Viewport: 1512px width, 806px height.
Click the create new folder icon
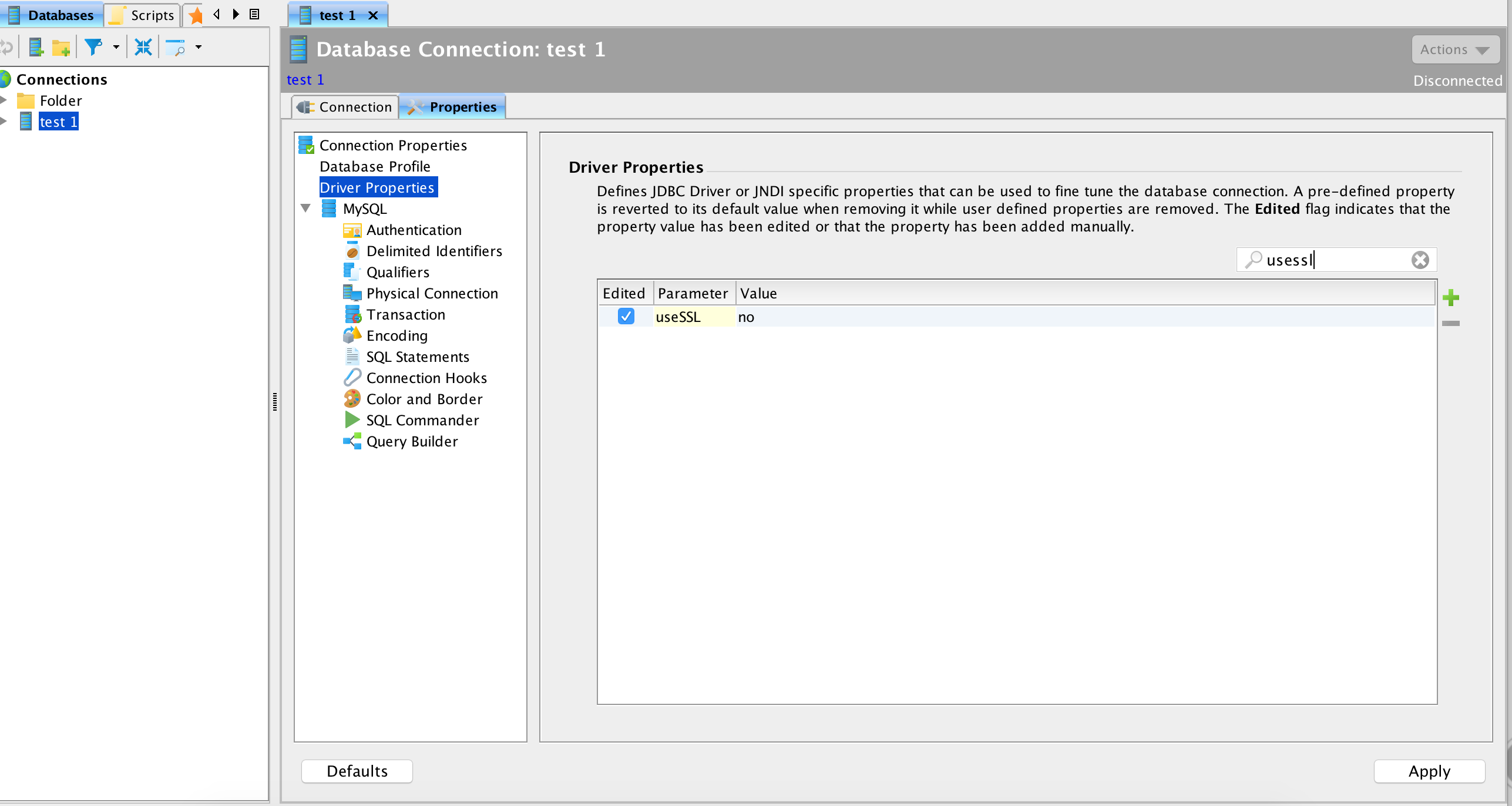tap(61, 47)
